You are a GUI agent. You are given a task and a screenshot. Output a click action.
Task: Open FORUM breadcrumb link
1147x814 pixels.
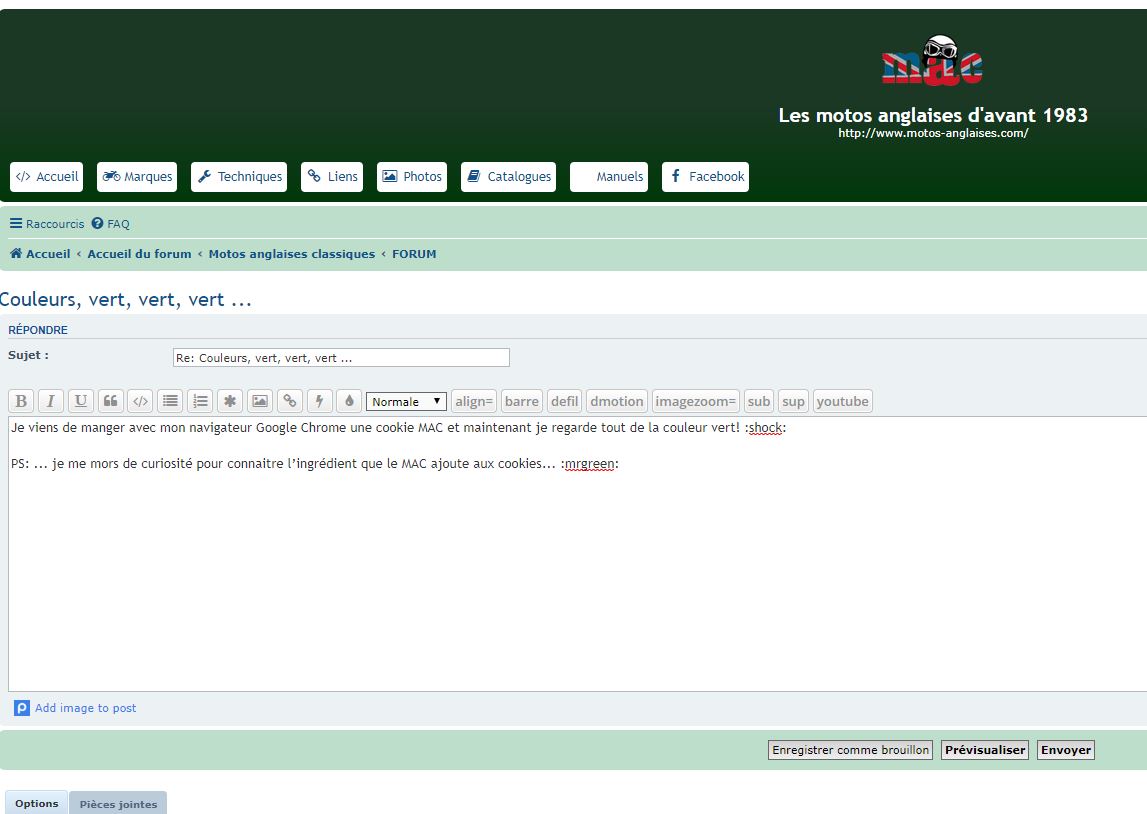click(x=414, y=254)
